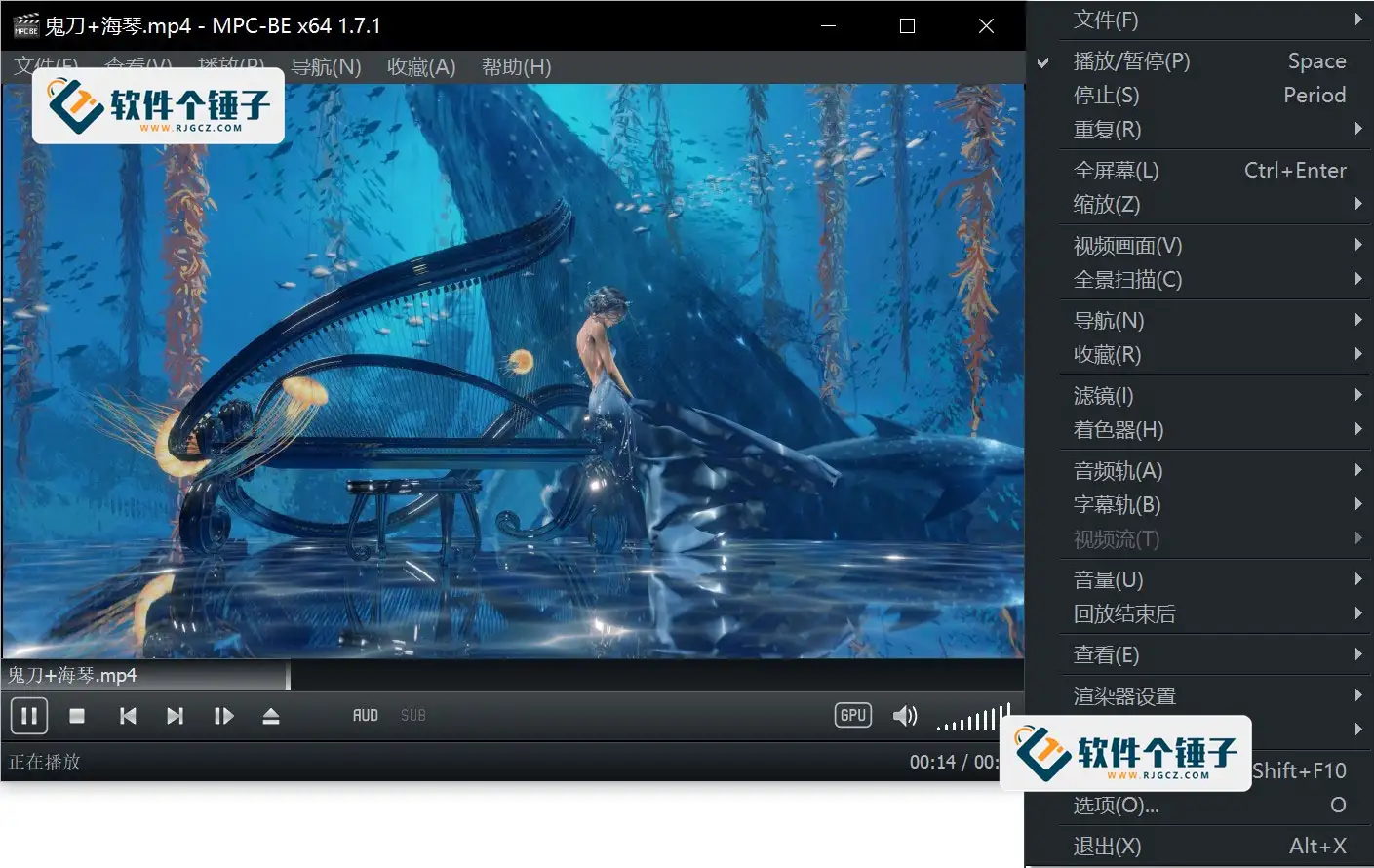Screen dimensions: 1374x868
Task: Click the 00:14 elapsed time display
Action: [932, 762]
